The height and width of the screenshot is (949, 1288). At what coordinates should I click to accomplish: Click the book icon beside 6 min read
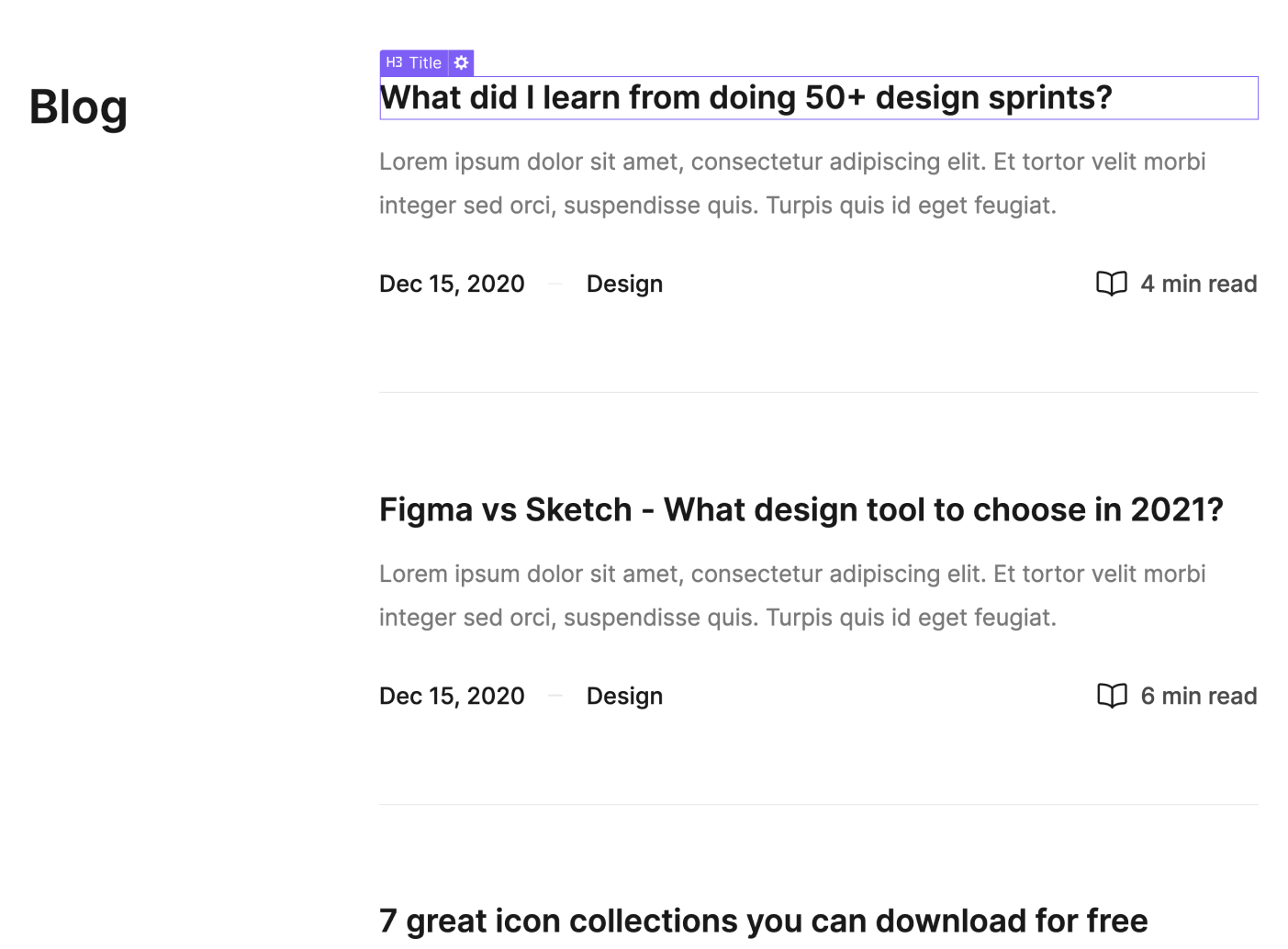[1111, 696]
